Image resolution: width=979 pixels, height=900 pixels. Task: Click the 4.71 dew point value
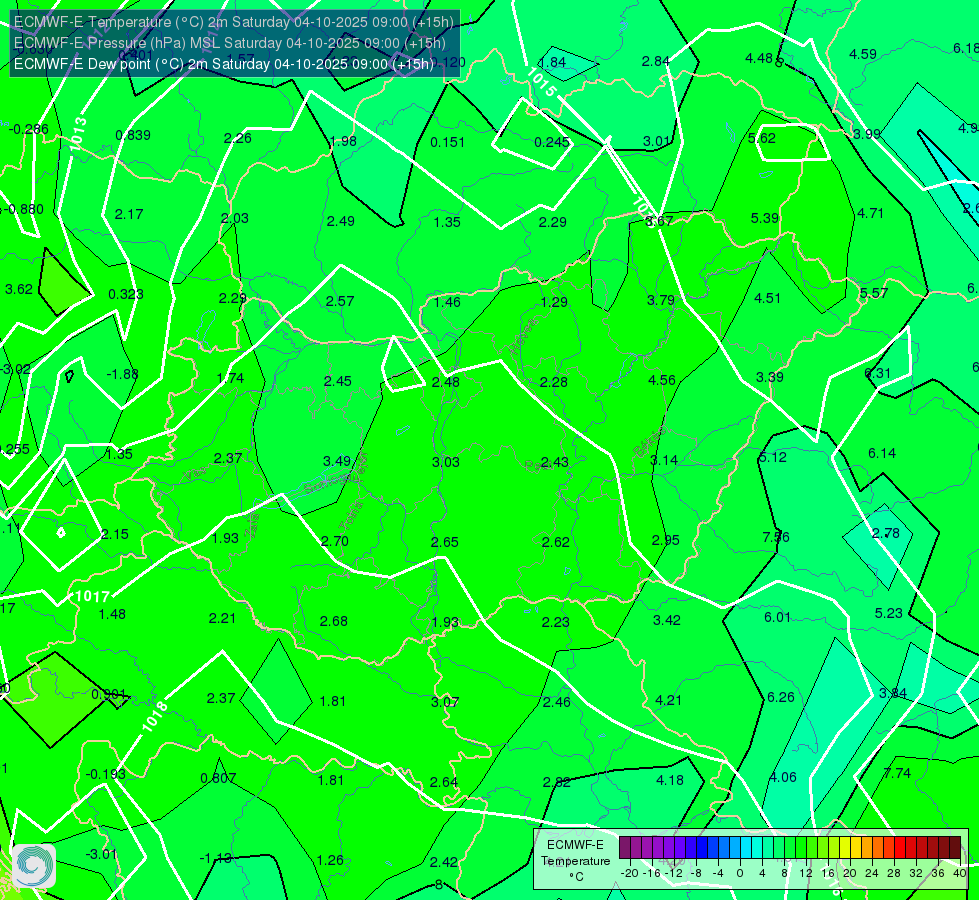(870, 214)
